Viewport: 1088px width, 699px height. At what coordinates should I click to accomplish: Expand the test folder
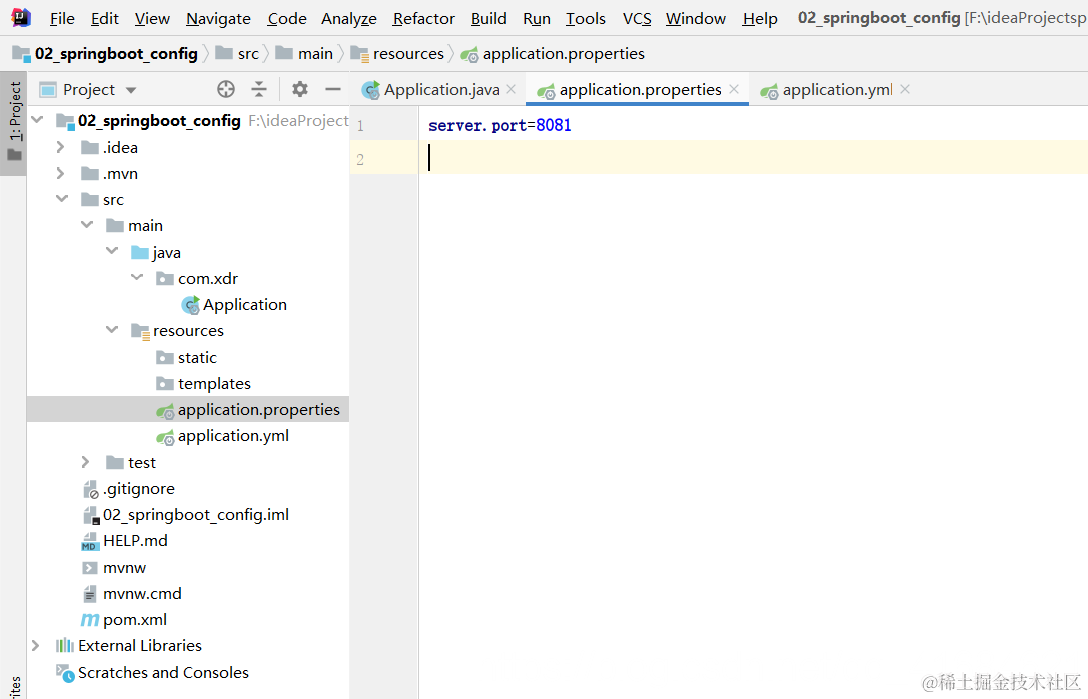(x=85, y=462)
